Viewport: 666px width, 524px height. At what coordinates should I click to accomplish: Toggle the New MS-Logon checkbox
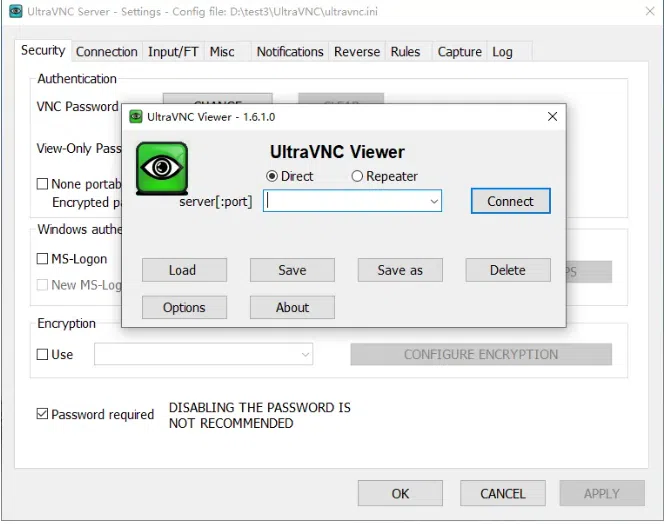click(x=42, y=285)
